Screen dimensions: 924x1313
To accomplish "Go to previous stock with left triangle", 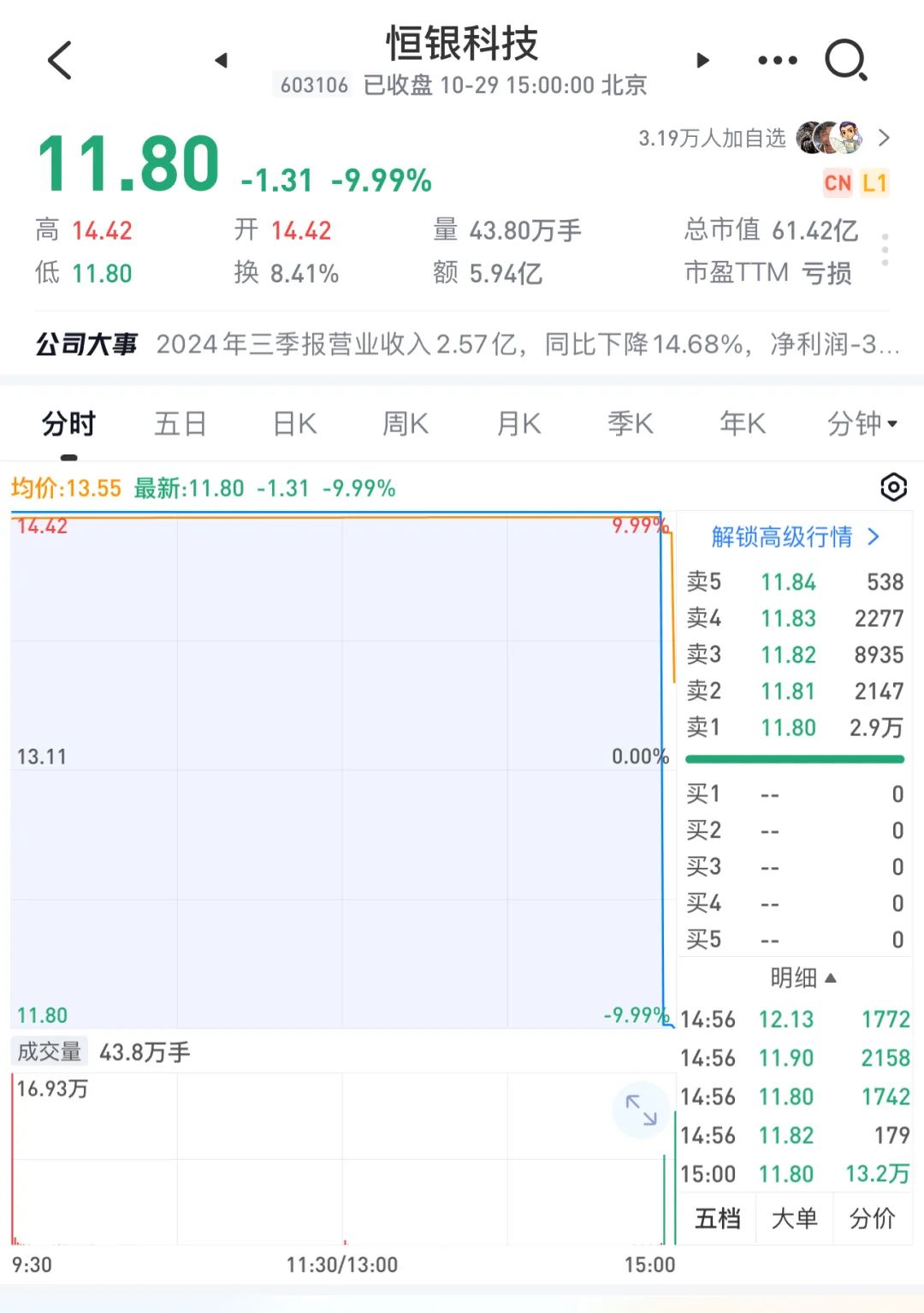I will 221,60.
